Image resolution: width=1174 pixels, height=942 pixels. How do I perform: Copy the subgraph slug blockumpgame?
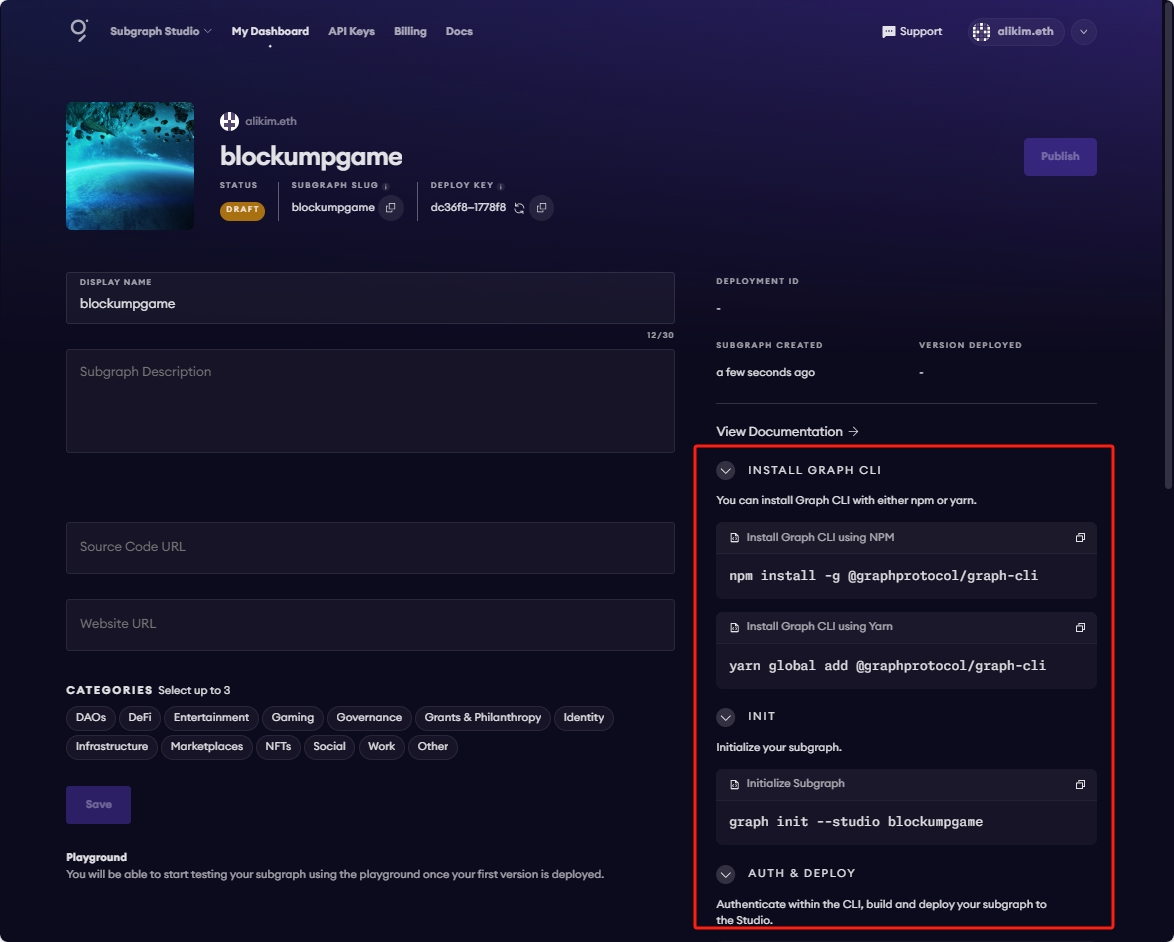(x=391, y=208)
